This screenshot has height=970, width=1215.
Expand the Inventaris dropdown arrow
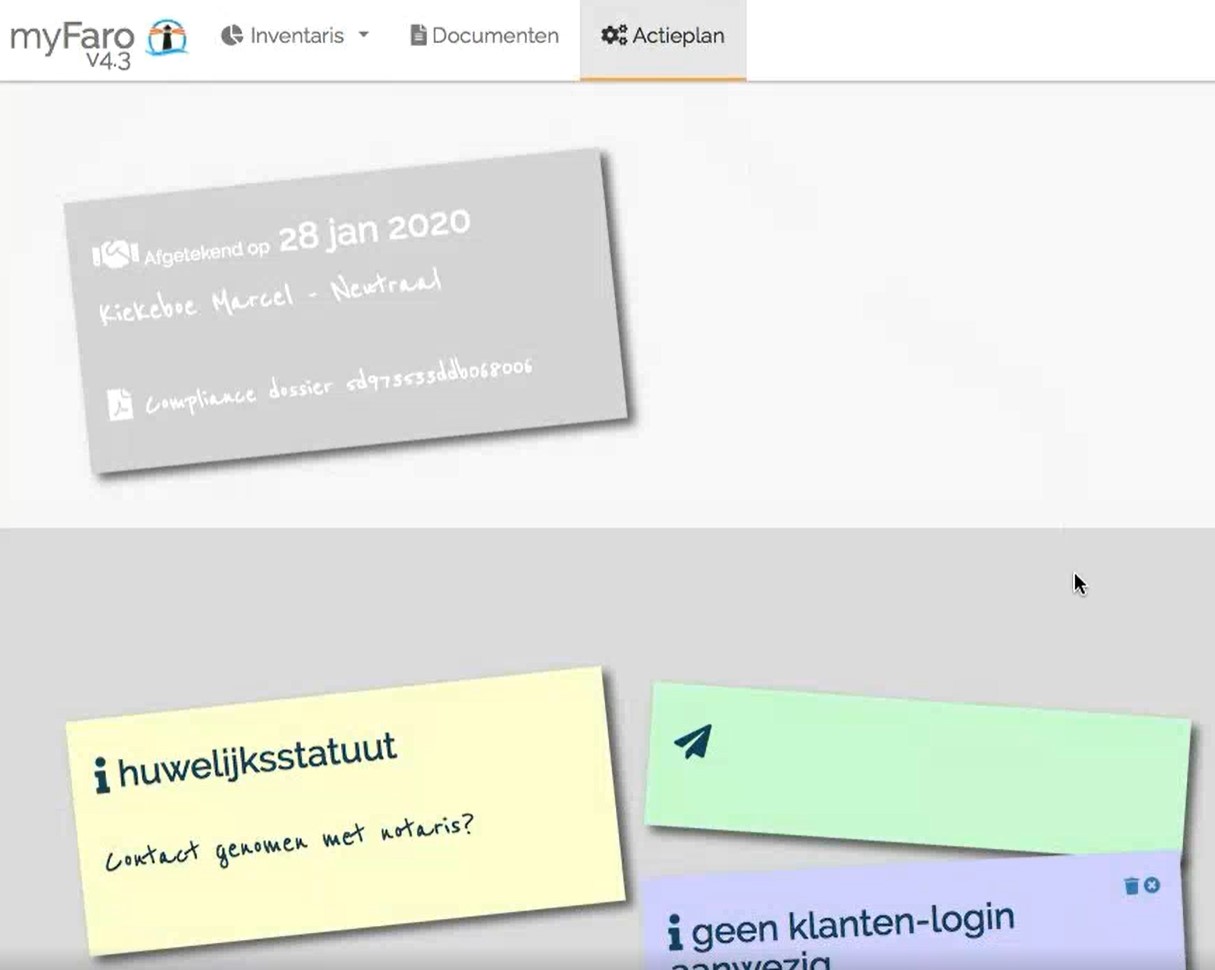(x=364, y=35)
